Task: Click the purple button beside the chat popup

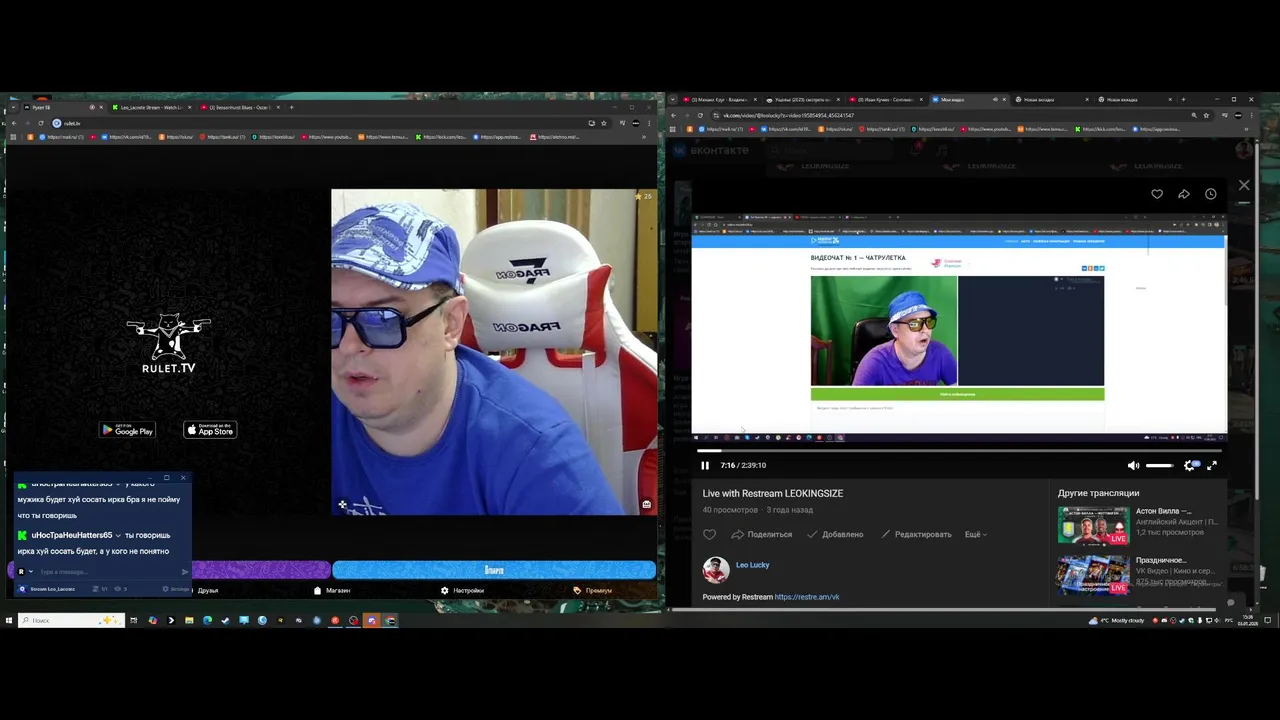Action: pyautogui.click(x=260, y=570)
